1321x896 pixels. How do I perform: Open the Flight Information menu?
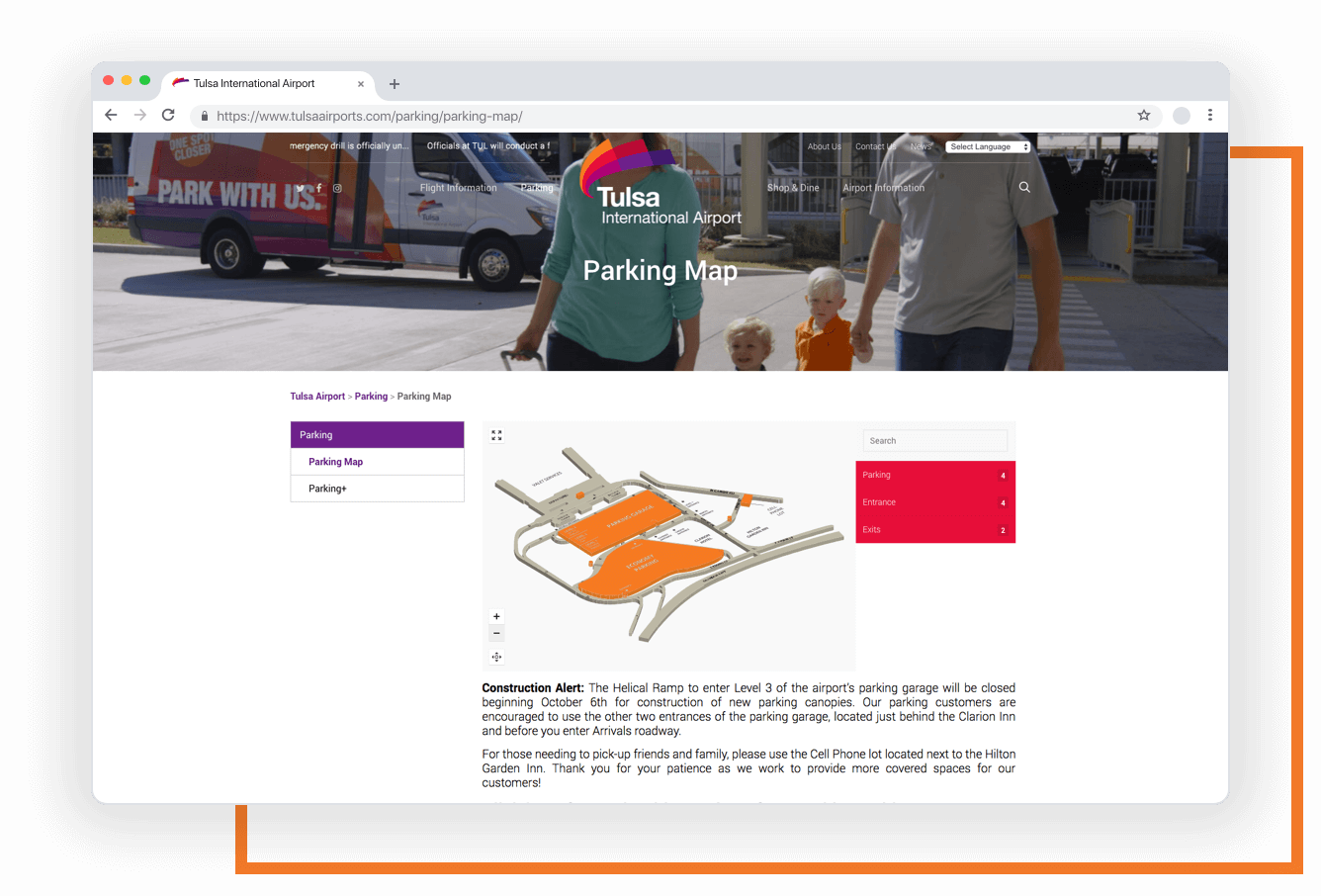tap(459, 188)
